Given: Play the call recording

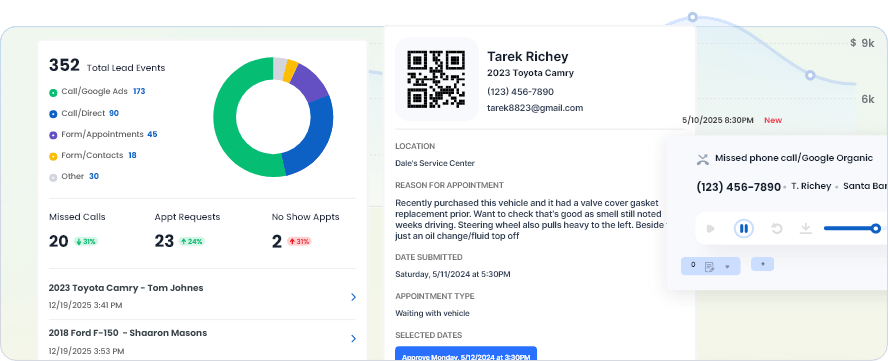Looking at the screenshot, I should pyautogui.click(x=710, y=228).
